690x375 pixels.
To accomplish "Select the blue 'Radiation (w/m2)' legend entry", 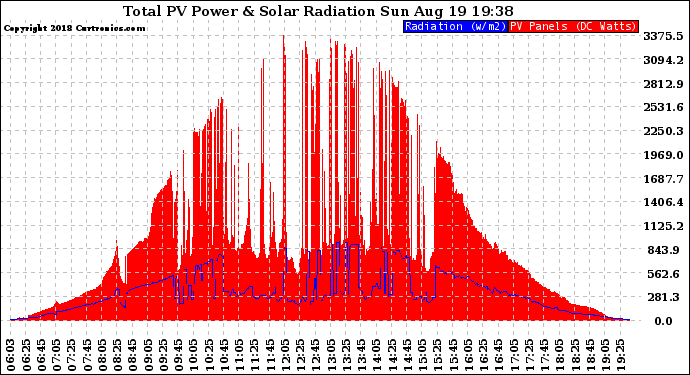I will [455, 26].
